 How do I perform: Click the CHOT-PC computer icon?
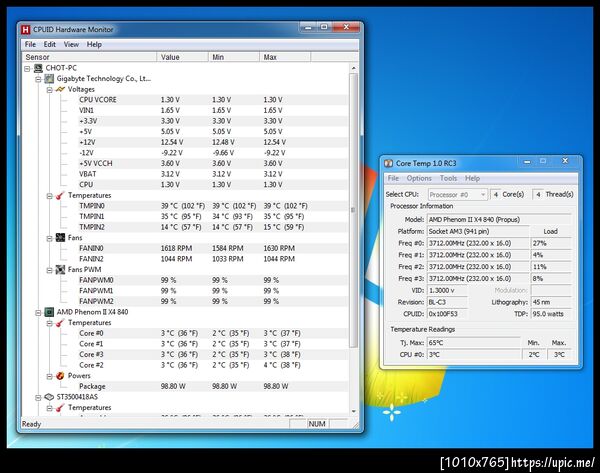[38, 68]
